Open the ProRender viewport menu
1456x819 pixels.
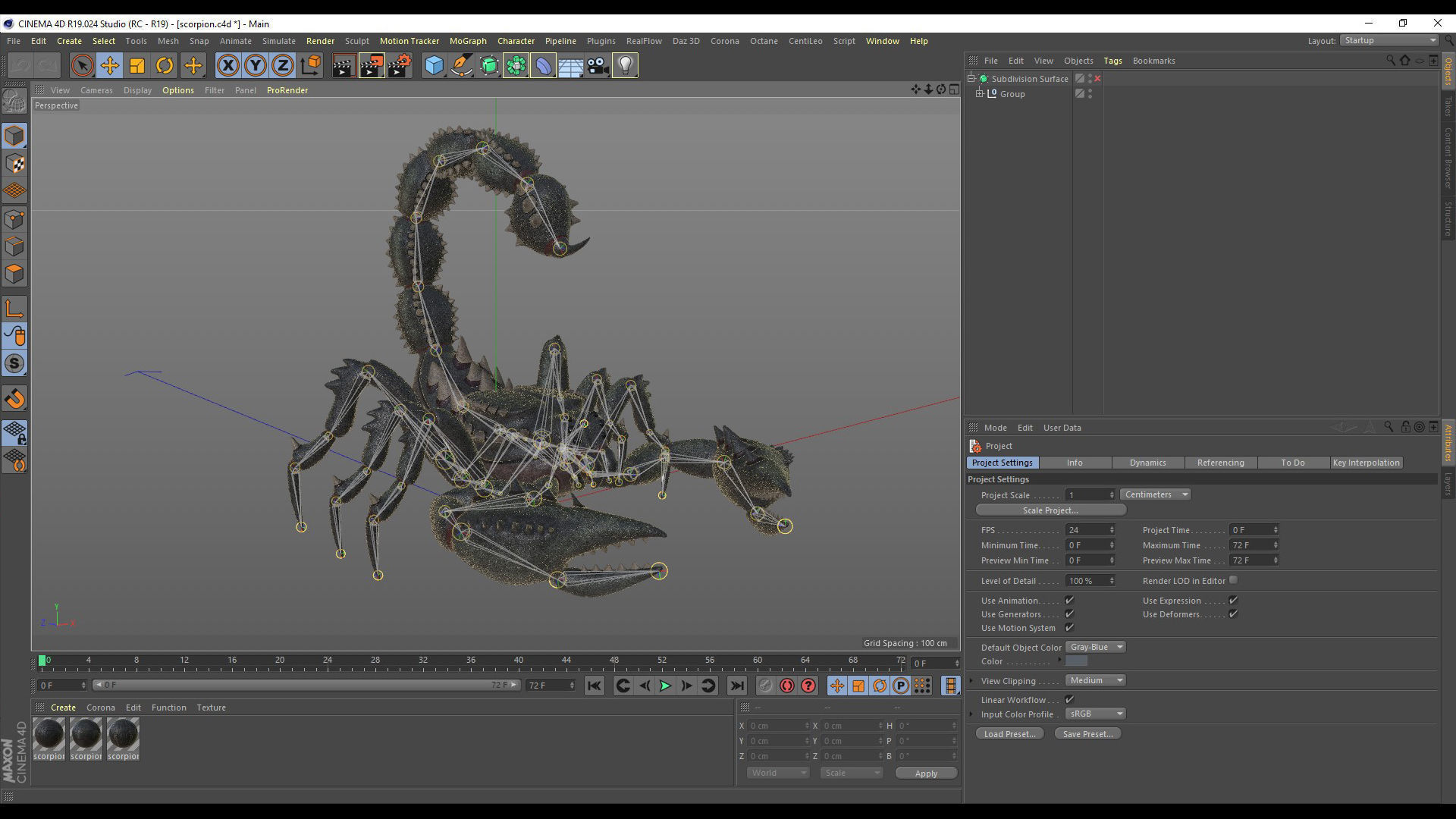coord(287,90)
